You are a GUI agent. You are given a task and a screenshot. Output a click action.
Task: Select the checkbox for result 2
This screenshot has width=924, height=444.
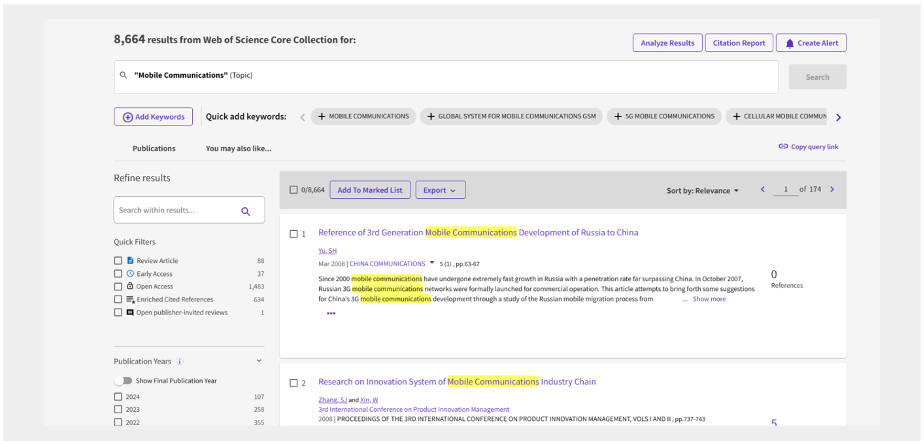[x=293, y=383]
